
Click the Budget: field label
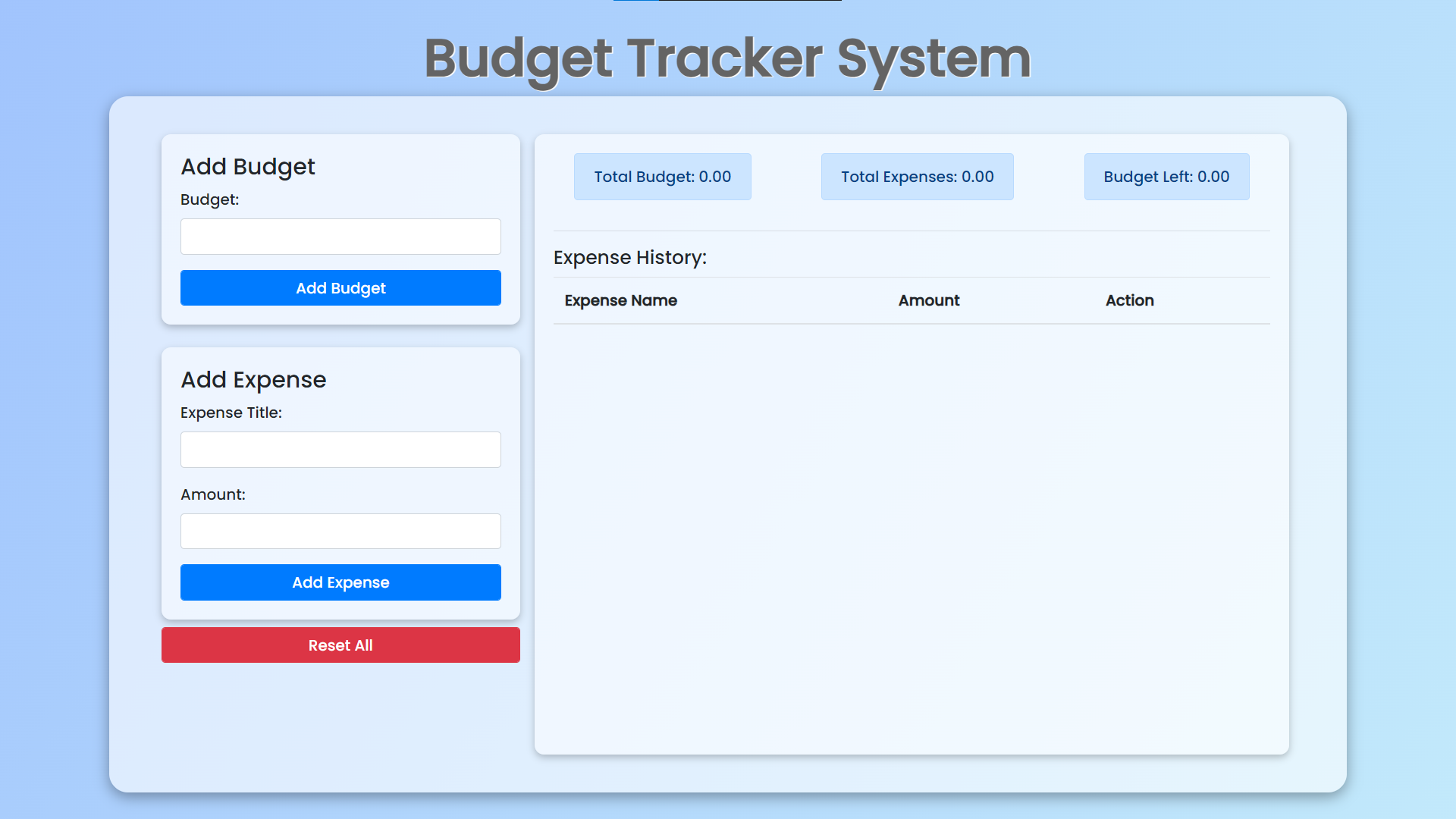point(210,199)
